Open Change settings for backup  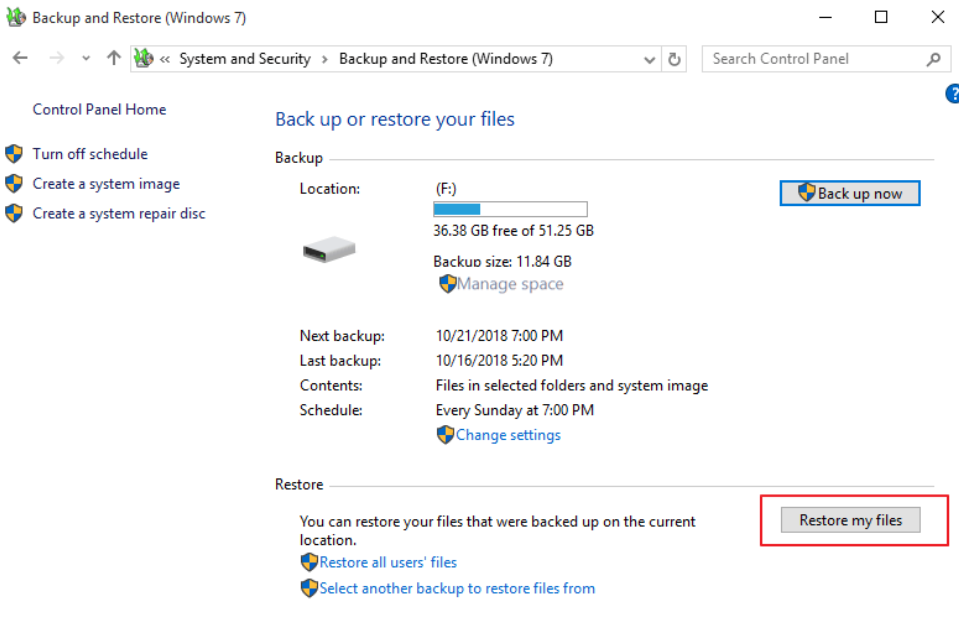508,435
